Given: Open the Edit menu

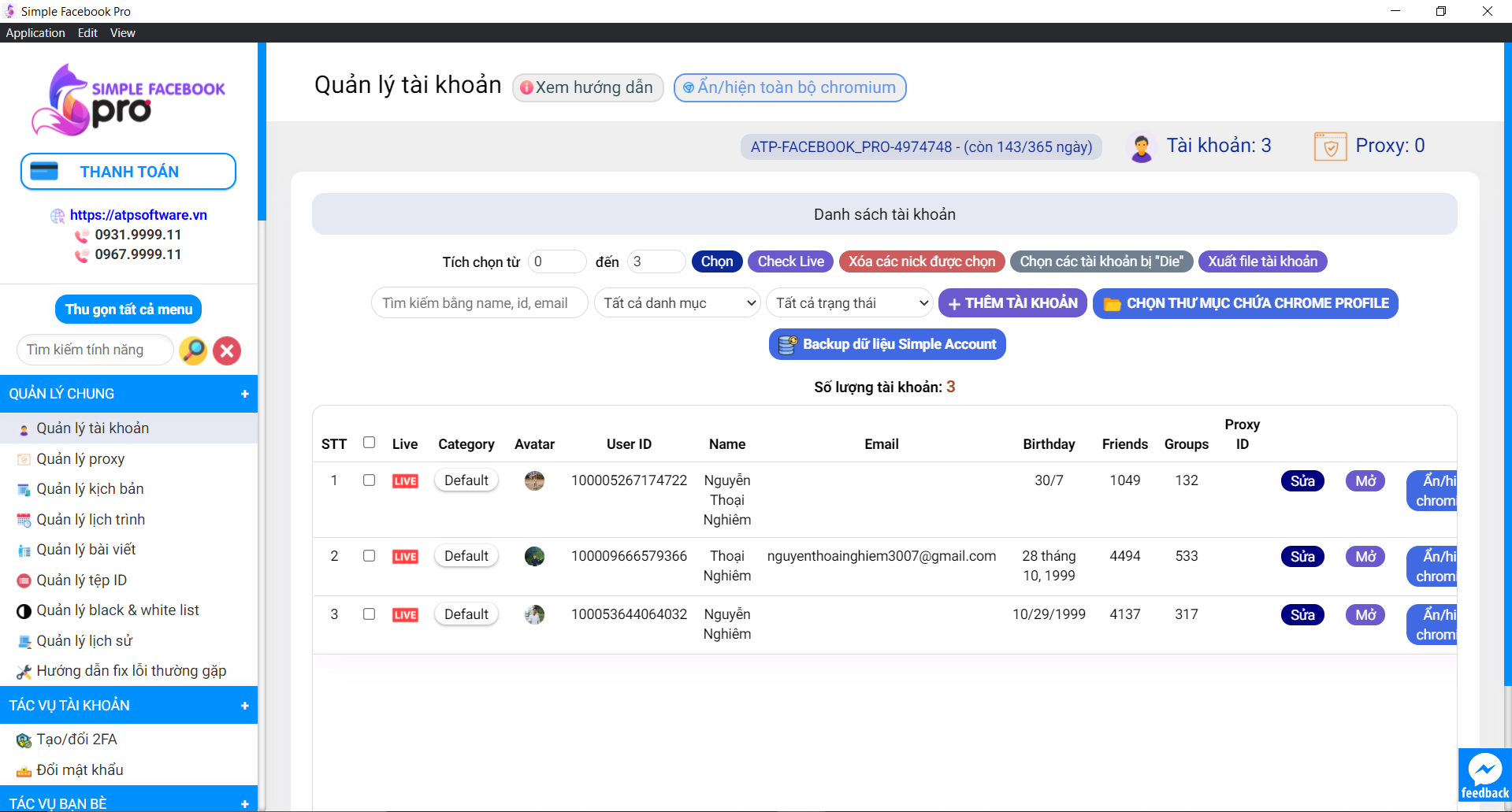Looking at the screenshot, I should coord(87,33).
